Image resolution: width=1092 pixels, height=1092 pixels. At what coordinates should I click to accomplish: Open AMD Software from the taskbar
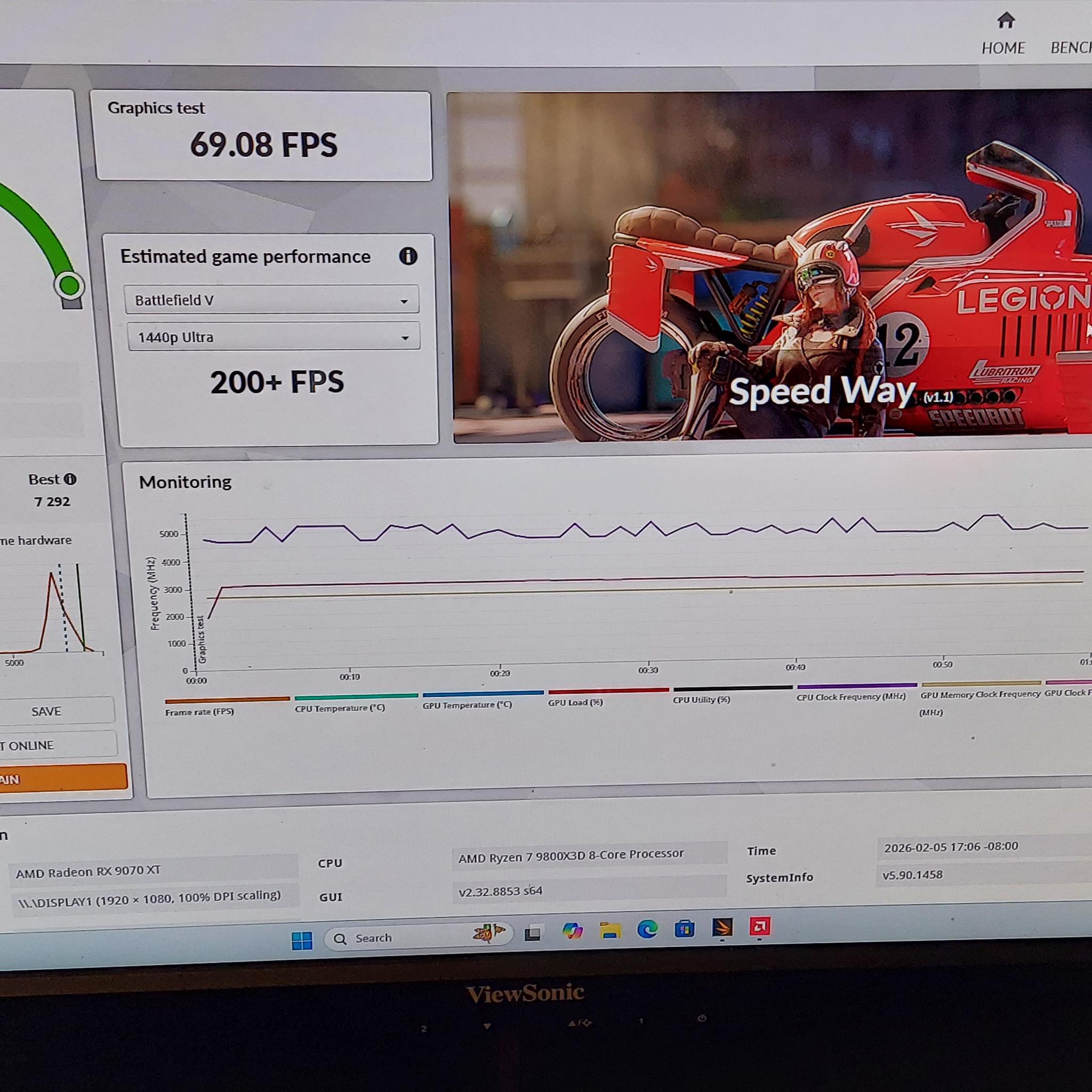pyautogui.click(x=759, y=926)
